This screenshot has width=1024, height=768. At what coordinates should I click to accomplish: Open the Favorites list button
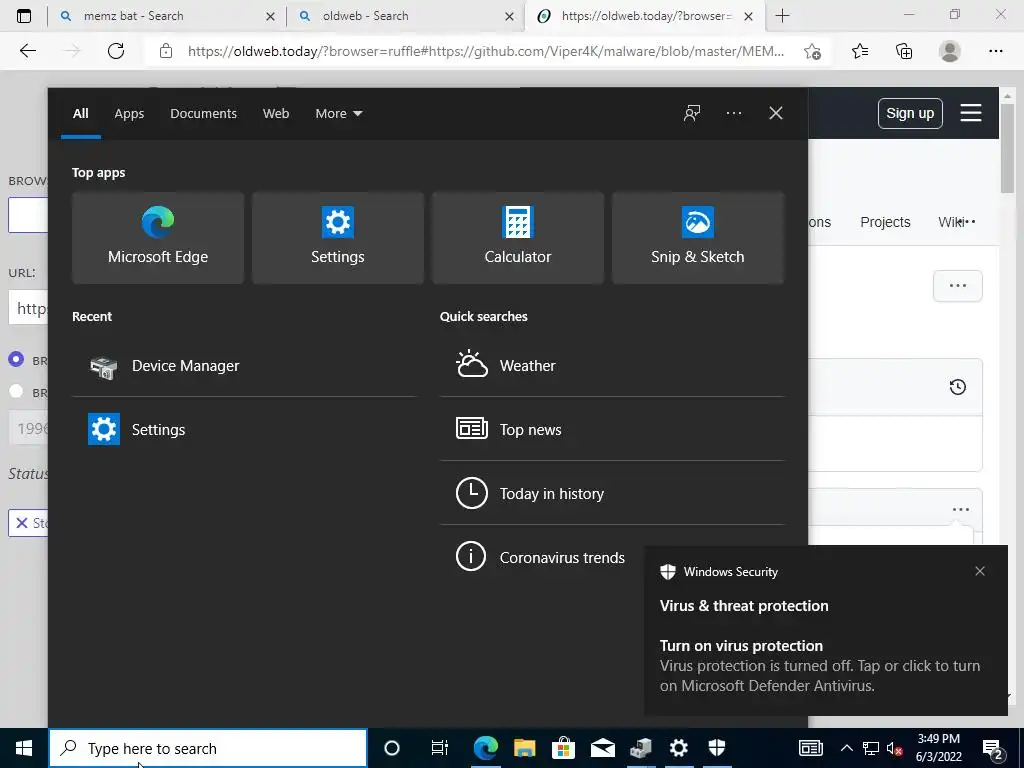860,51
